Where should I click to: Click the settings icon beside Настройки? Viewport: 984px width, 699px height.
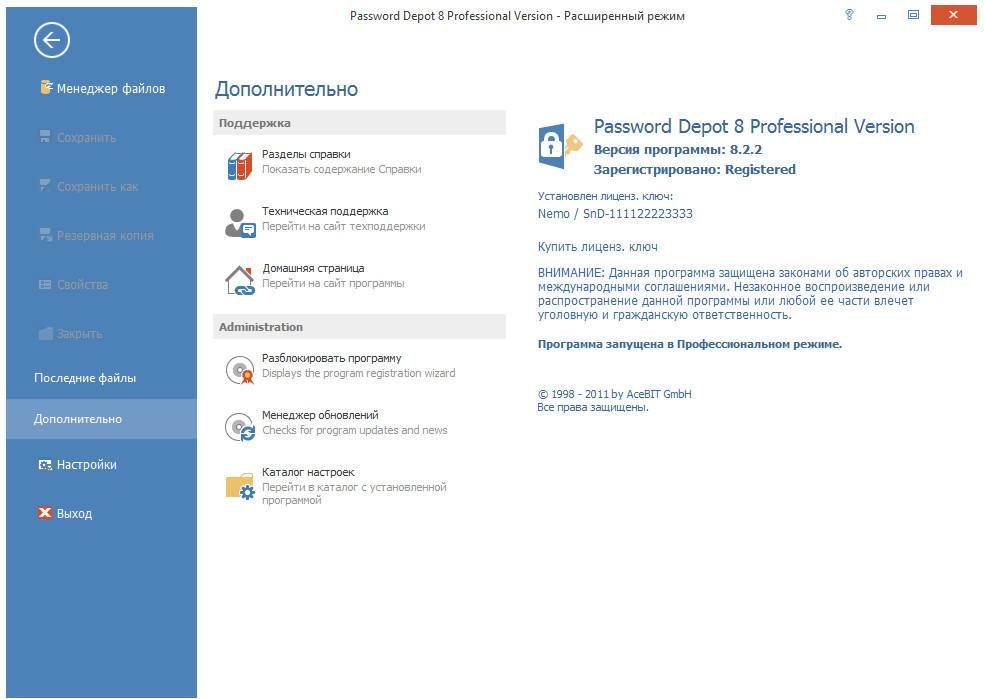45,465
